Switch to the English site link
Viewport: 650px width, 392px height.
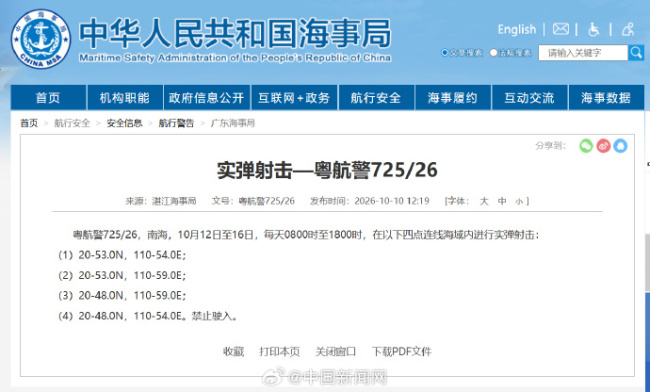[x=517, y=29]
